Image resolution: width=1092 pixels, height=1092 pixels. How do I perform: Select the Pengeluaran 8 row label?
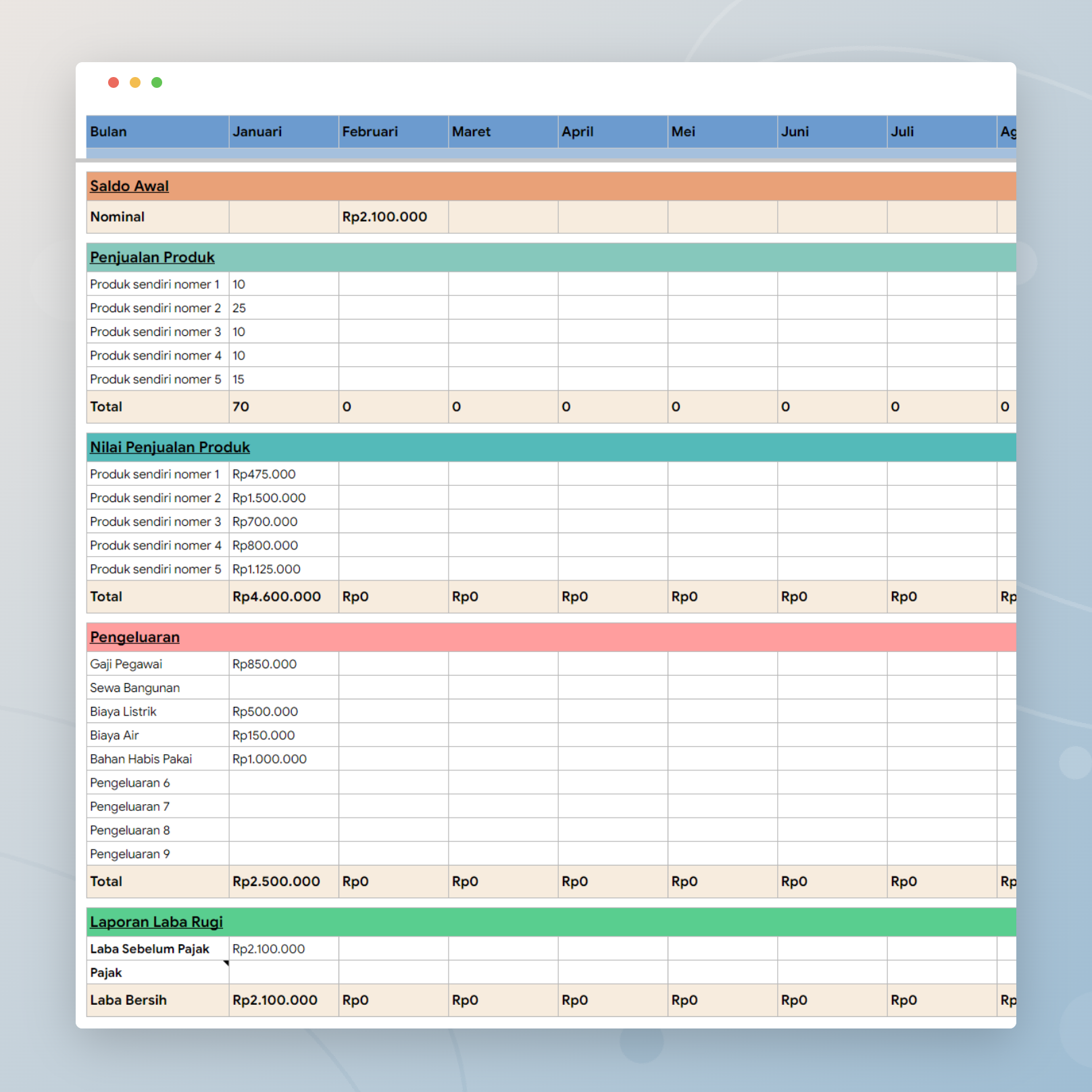pyautogui.click(x=157, y=830)
